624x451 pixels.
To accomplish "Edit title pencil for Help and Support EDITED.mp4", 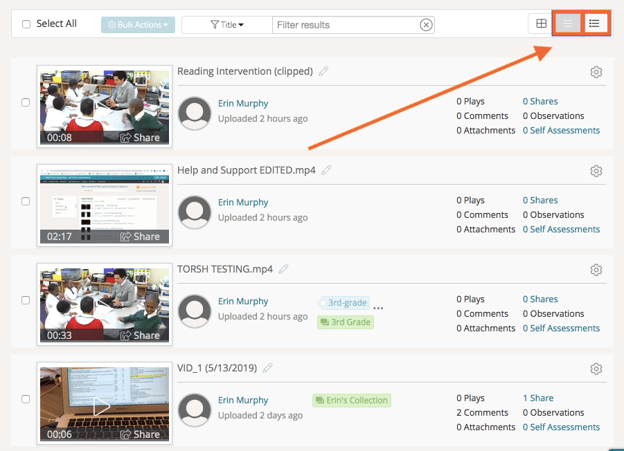I will tap(327, 170).
